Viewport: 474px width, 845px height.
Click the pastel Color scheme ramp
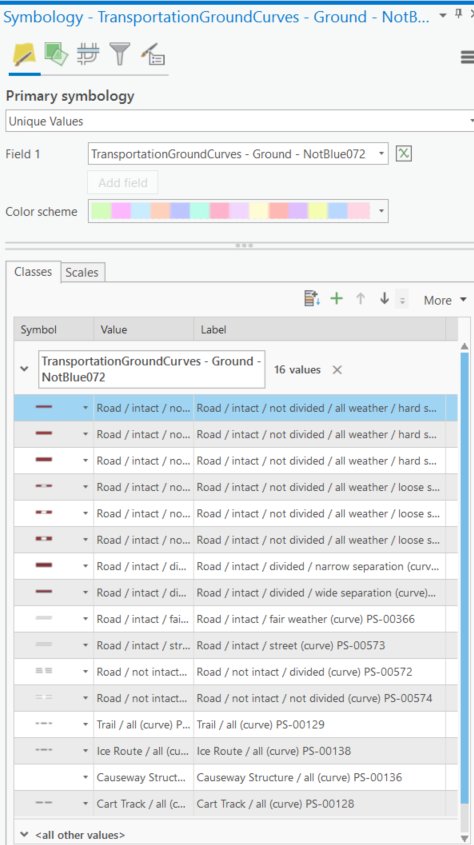tap(231, 211)
